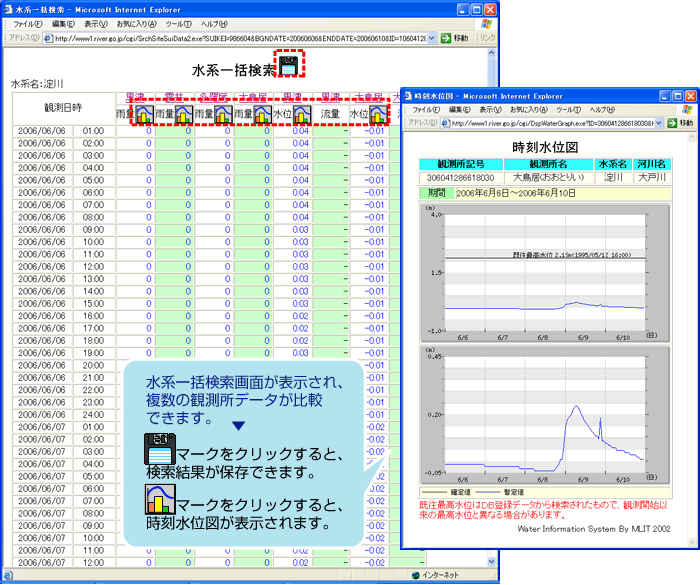Open graph icon in second 雨量 column
The height and width of the screenshot is (585, 700).
(x=184, y=115)
